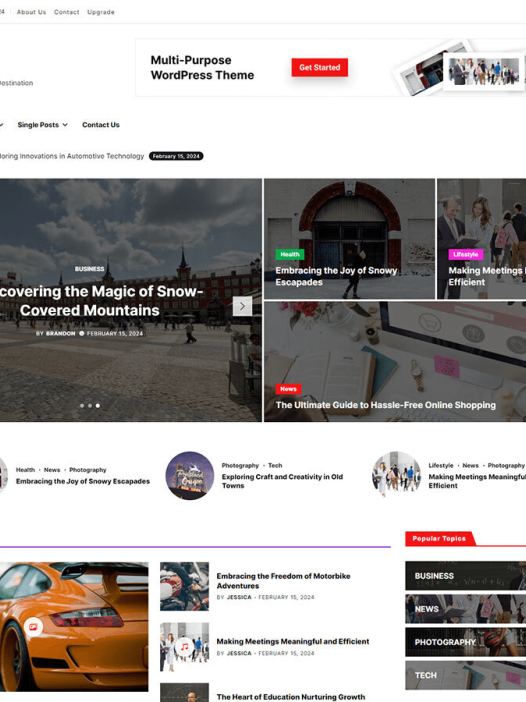Open the NEWS popular topic tile
Screen dimensions: 526x702
point(466,609)
